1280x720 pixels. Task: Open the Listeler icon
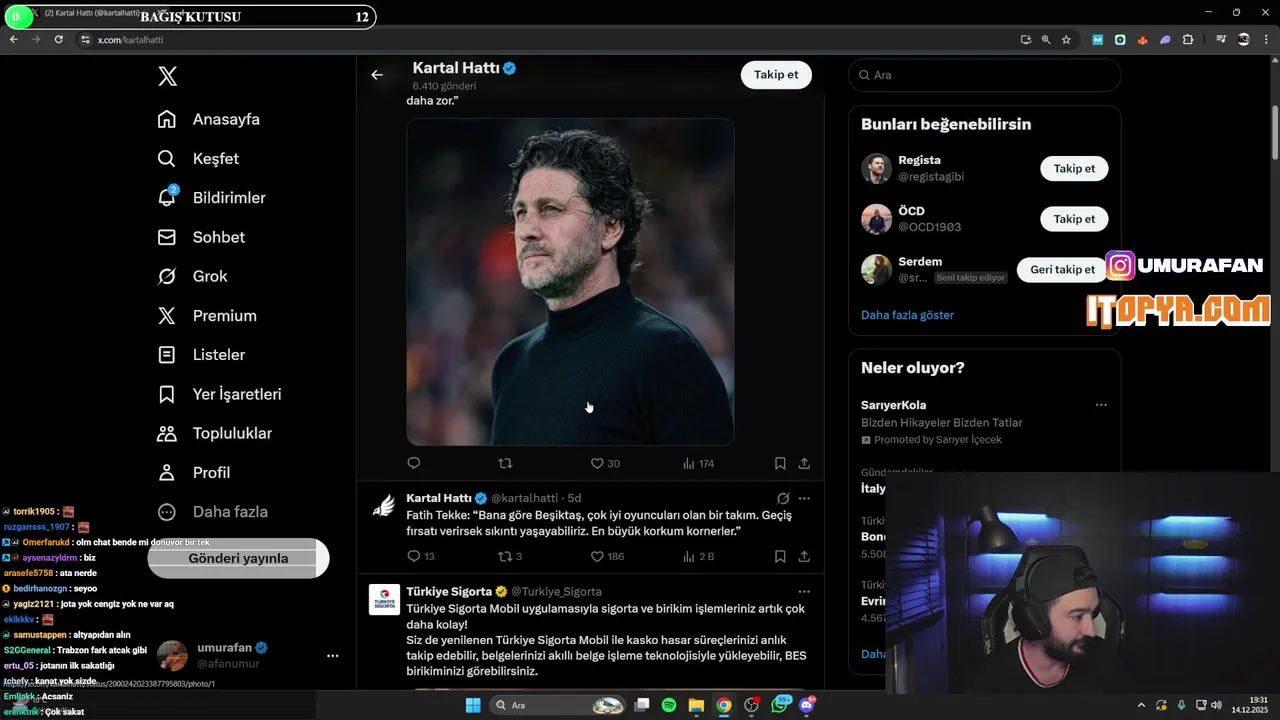(x=167, y=354)
